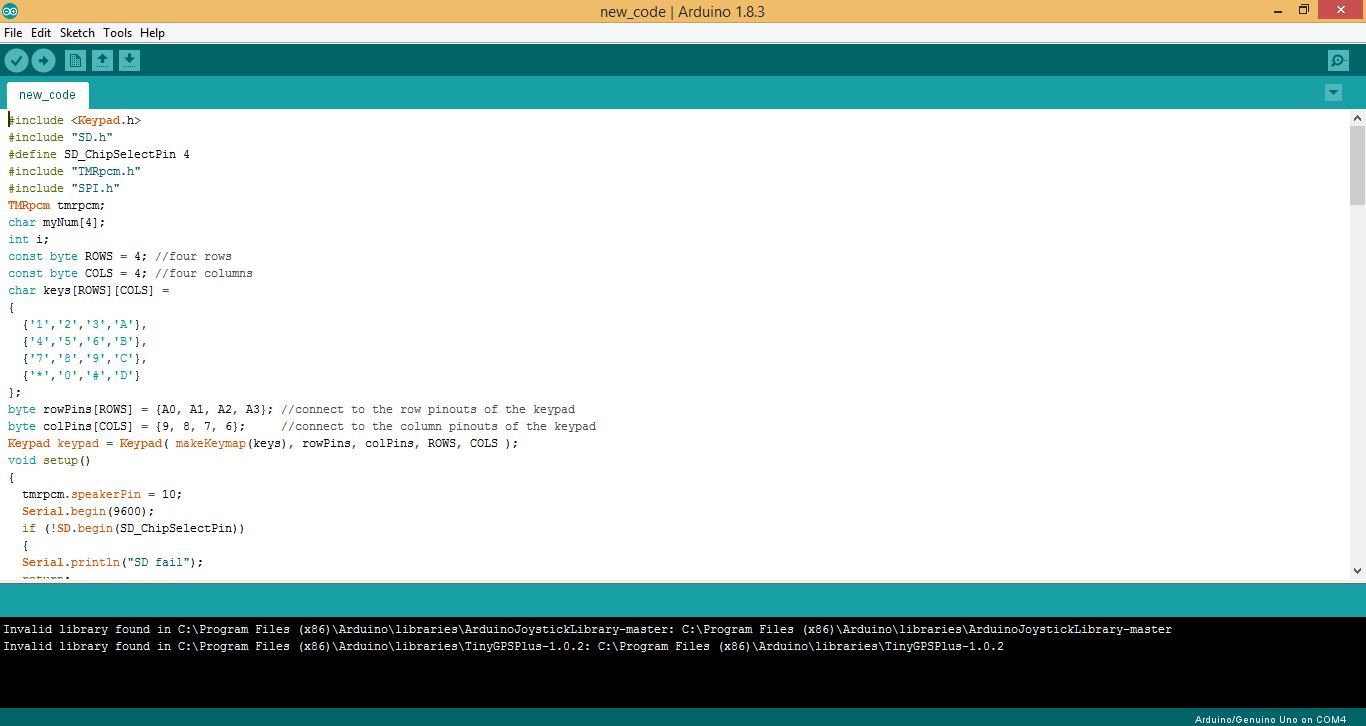Click the Arduino logo in the title bar
The width and height of the screenshot is (1366, 726).
pos(11,11)
